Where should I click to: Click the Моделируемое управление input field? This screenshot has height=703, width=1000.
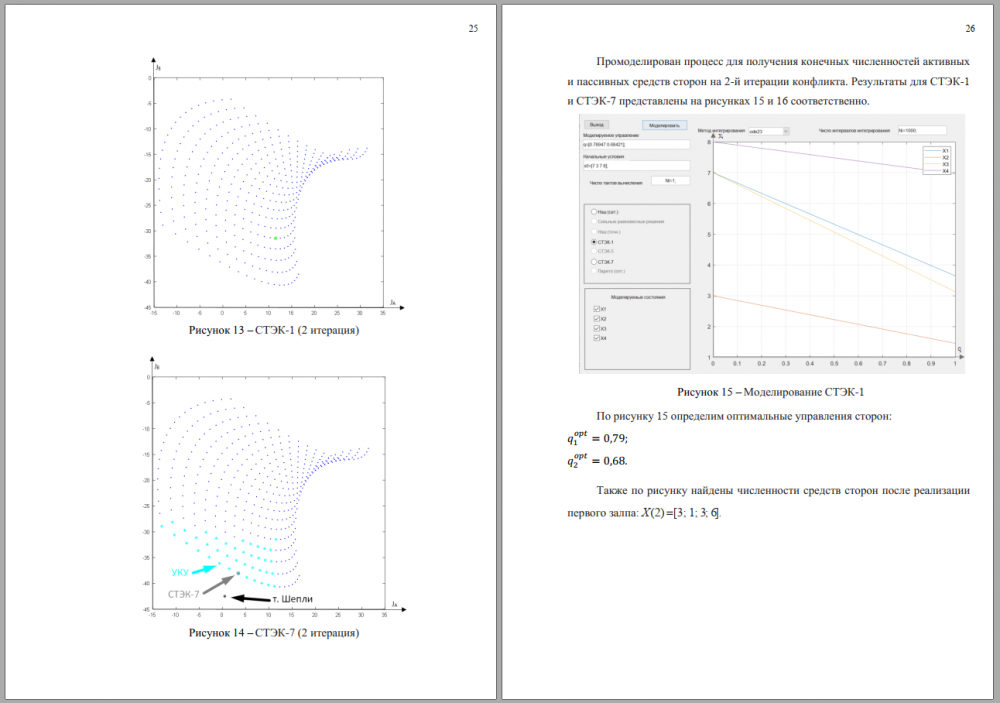636,146
